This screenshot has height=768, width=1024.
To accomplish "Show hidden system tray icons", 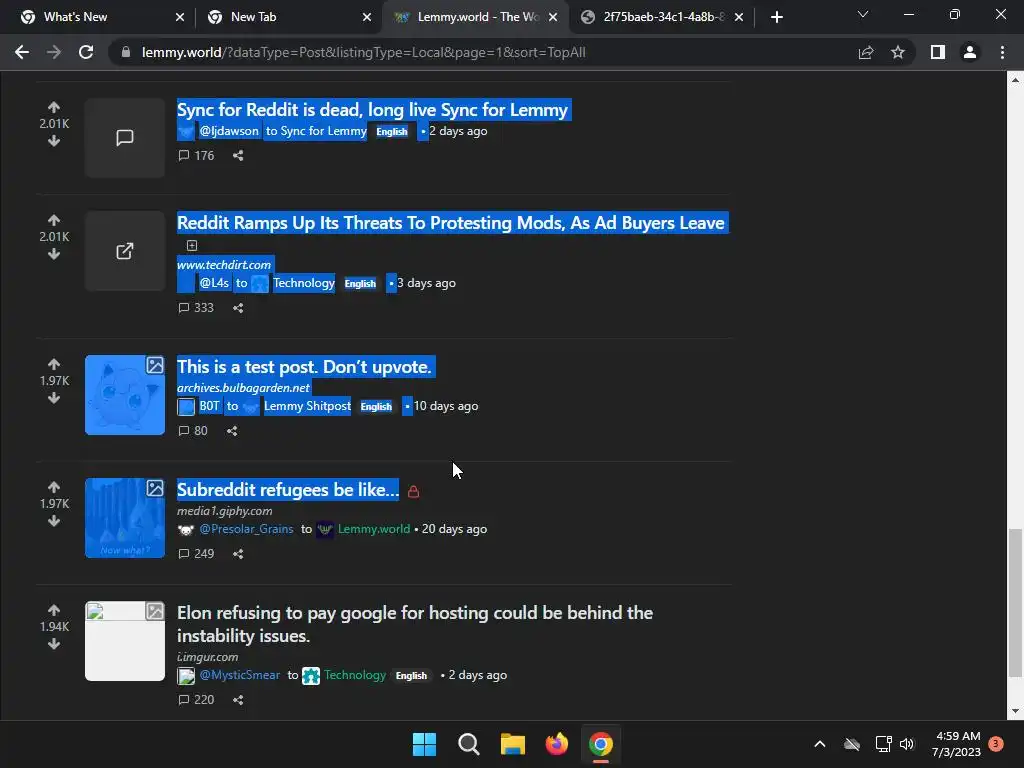I will click(820, 744).
